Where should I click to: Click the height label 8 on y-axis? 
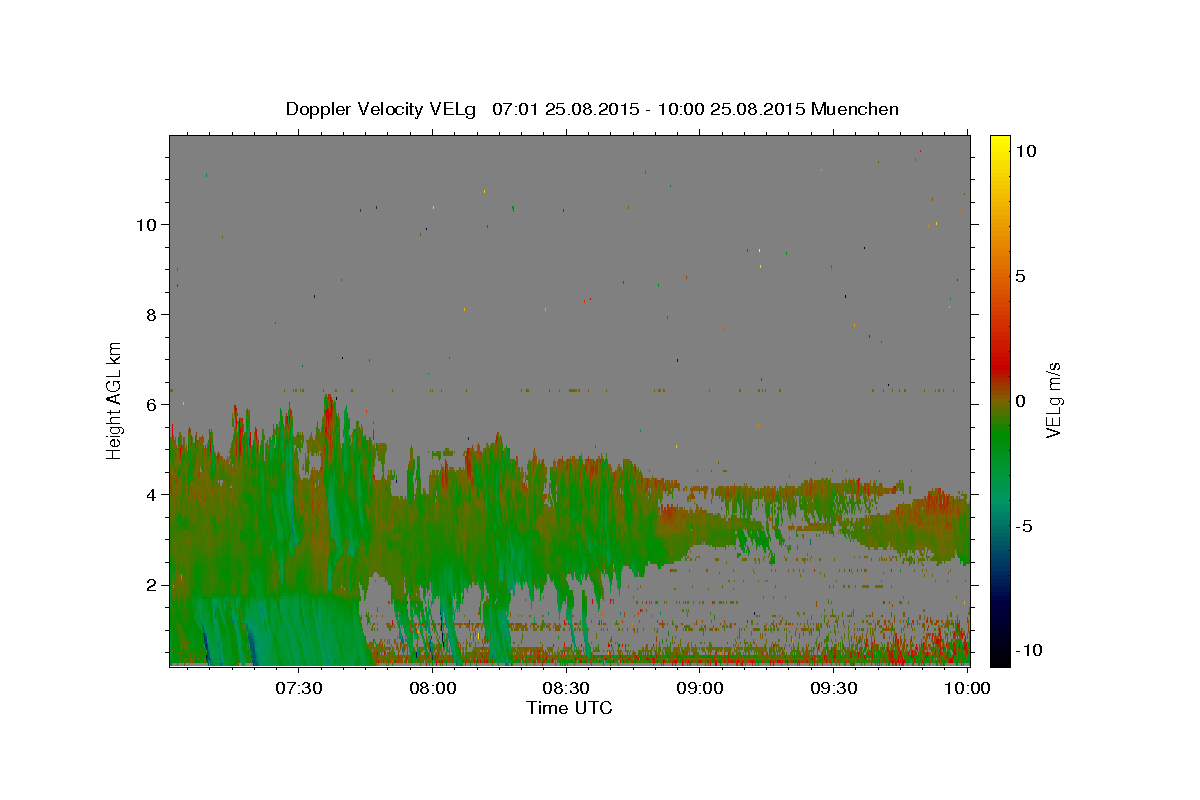[x=151, y=315]
